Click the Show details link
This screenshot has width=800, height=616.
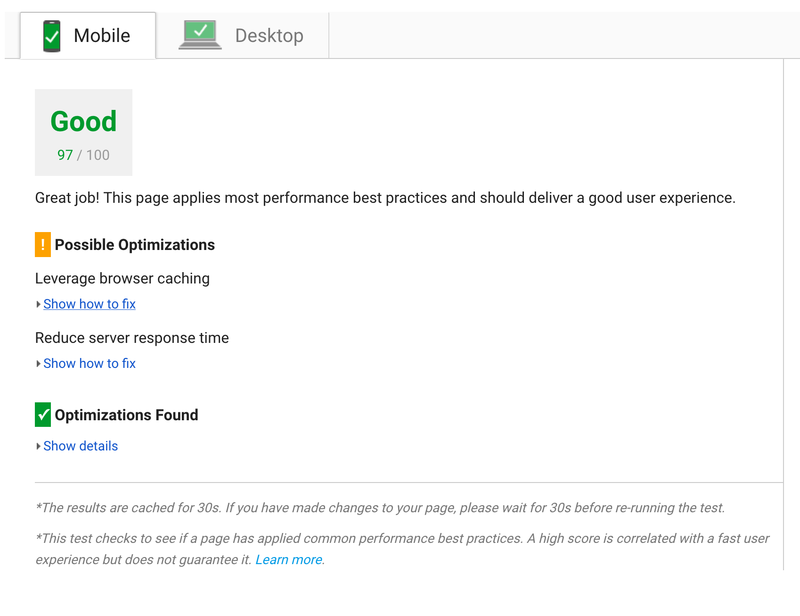click(81, 446)
